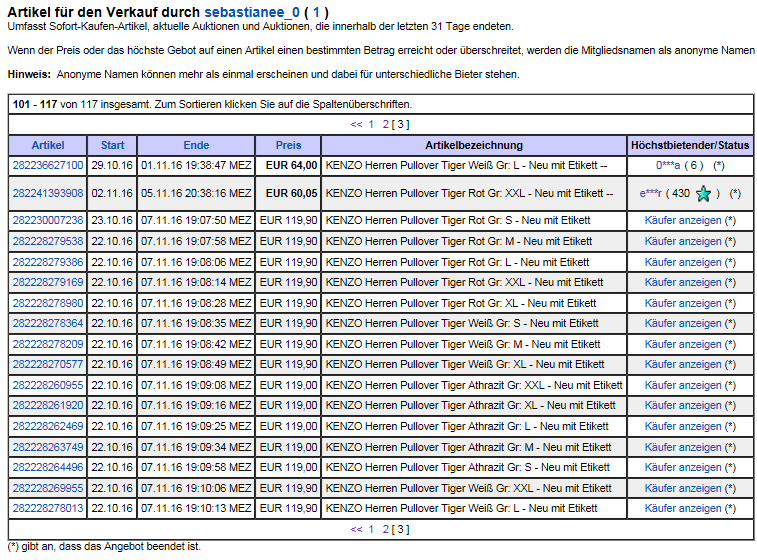
Task: Sort table by Artikel column
Action: (48, 145)
